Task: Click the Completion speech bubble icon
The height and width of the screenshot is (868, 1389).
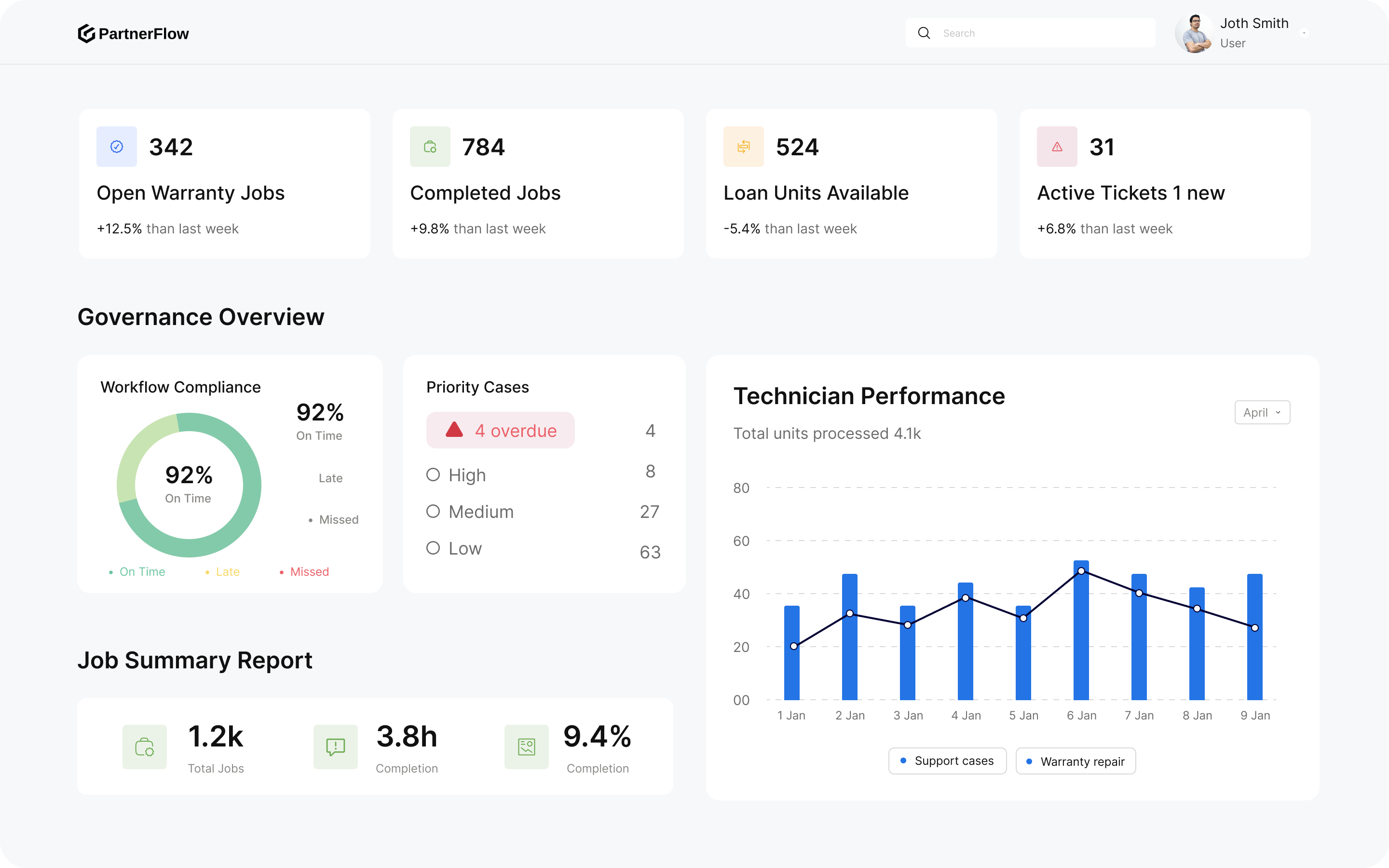Action: coord(335,747)
